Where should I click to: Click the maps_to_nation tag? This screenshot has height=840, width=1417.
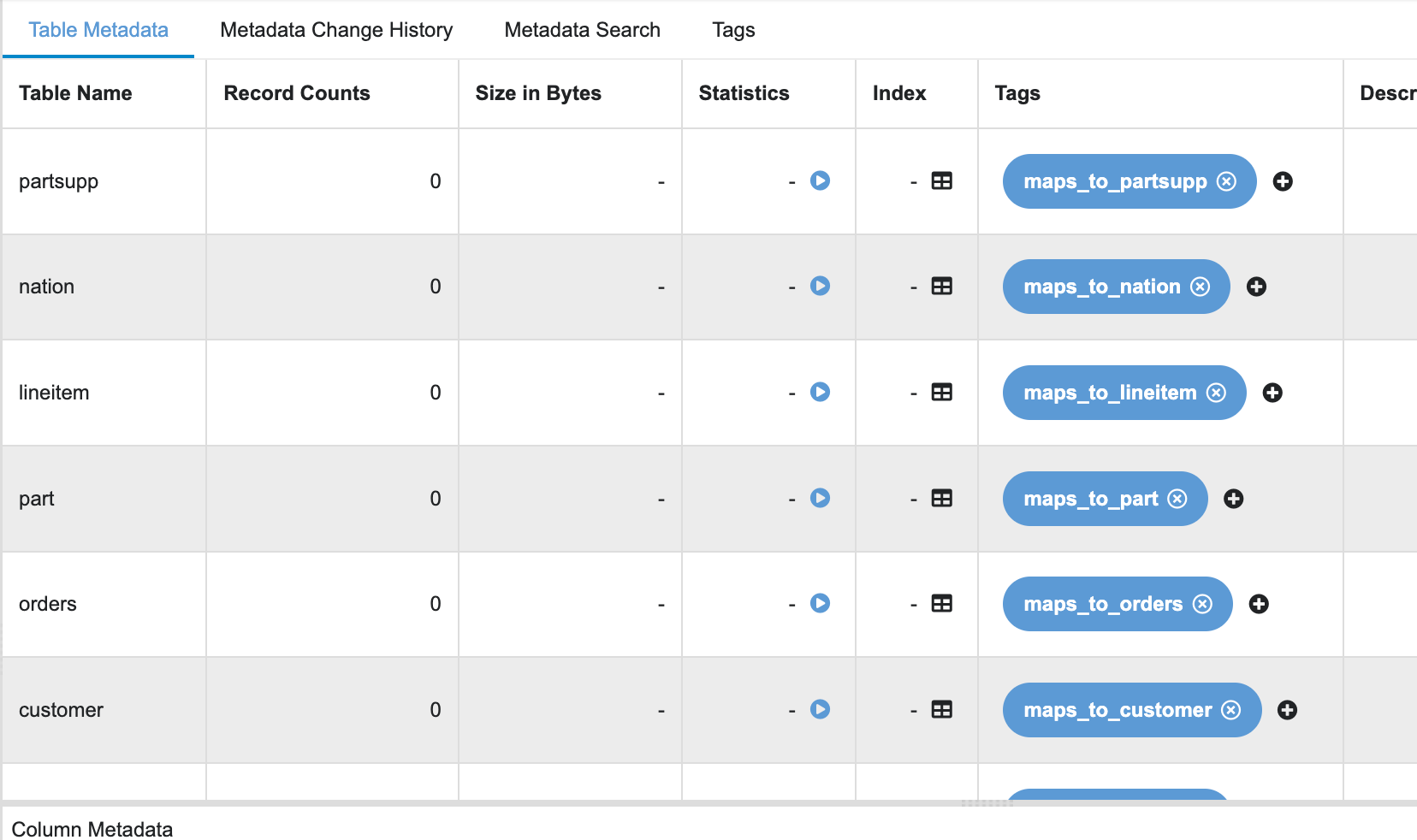click(x=1101, y=287)
